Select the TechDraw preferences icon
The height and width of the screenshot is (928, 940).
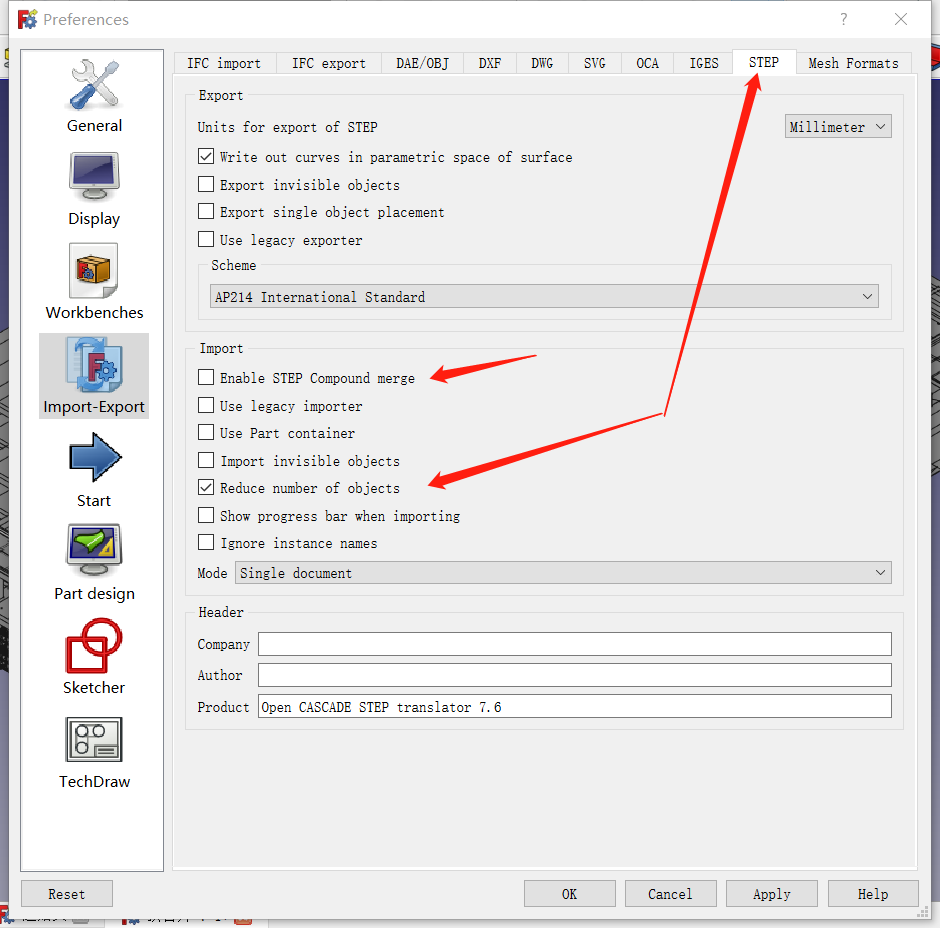point(94,740)
